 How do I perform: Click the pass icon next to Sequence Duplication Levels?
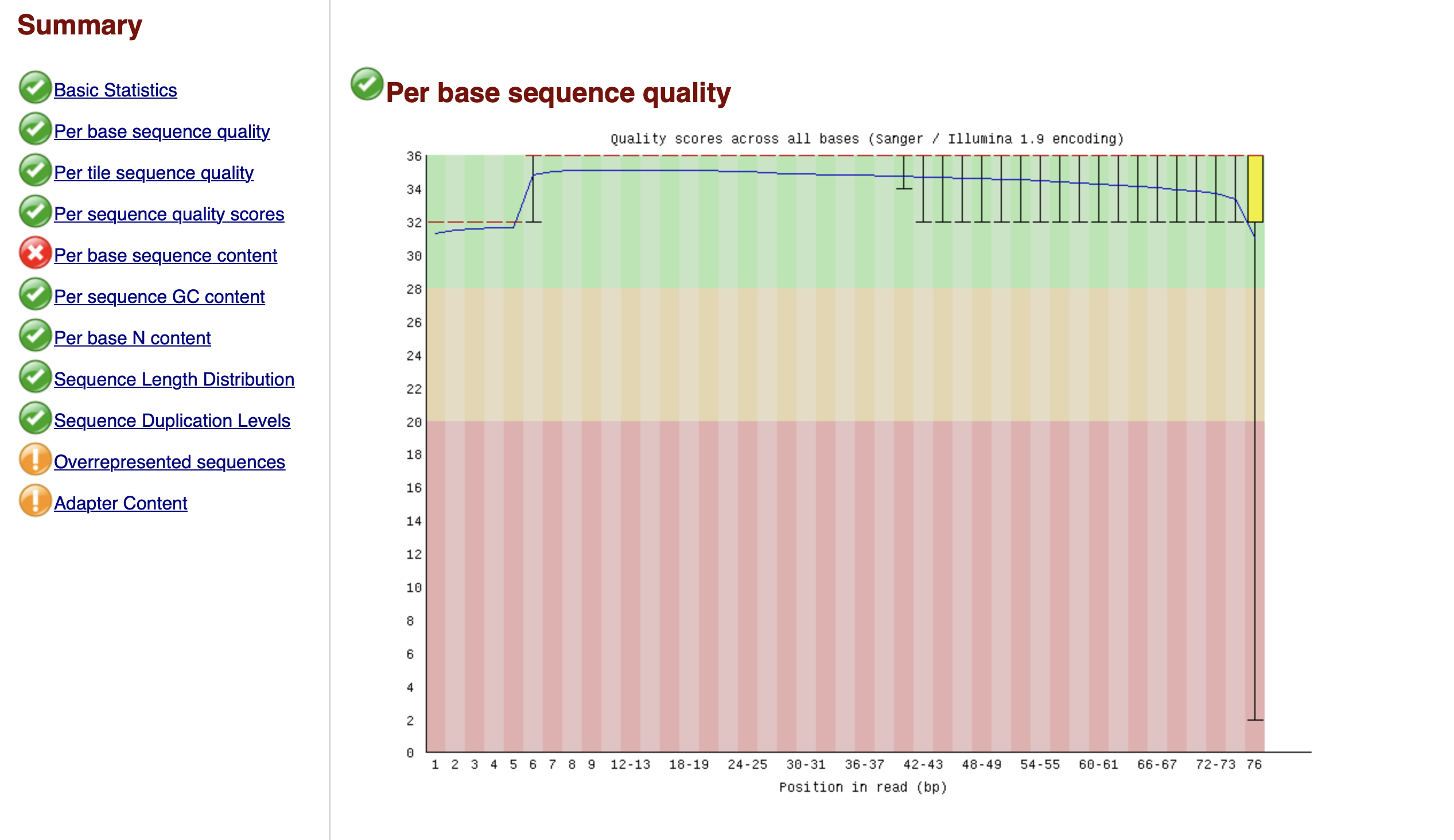coord(34,420)
